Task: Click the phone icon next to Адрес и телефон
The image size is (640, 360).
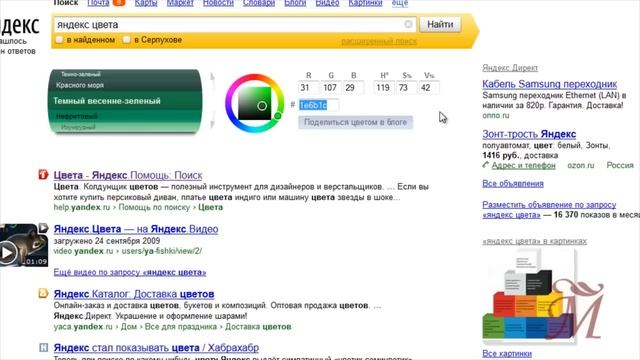Action: tap(485, 165)
